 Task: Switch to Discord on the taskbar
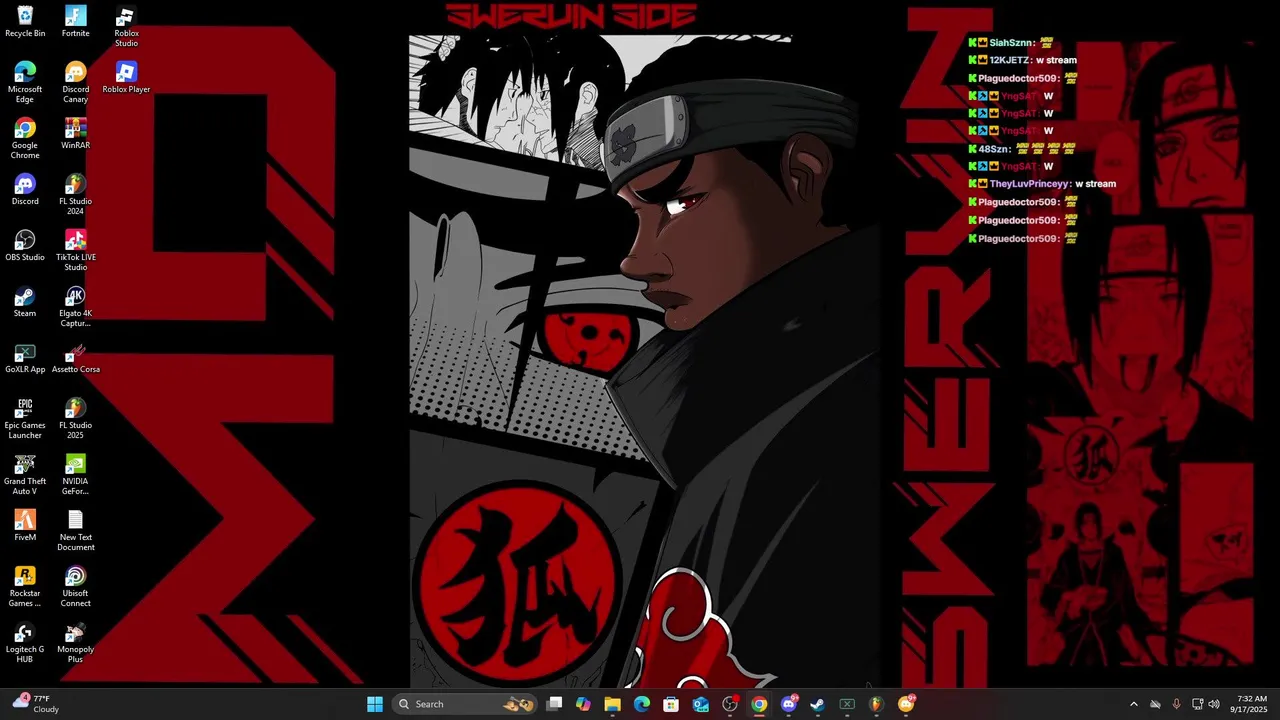tap(789, 704)
